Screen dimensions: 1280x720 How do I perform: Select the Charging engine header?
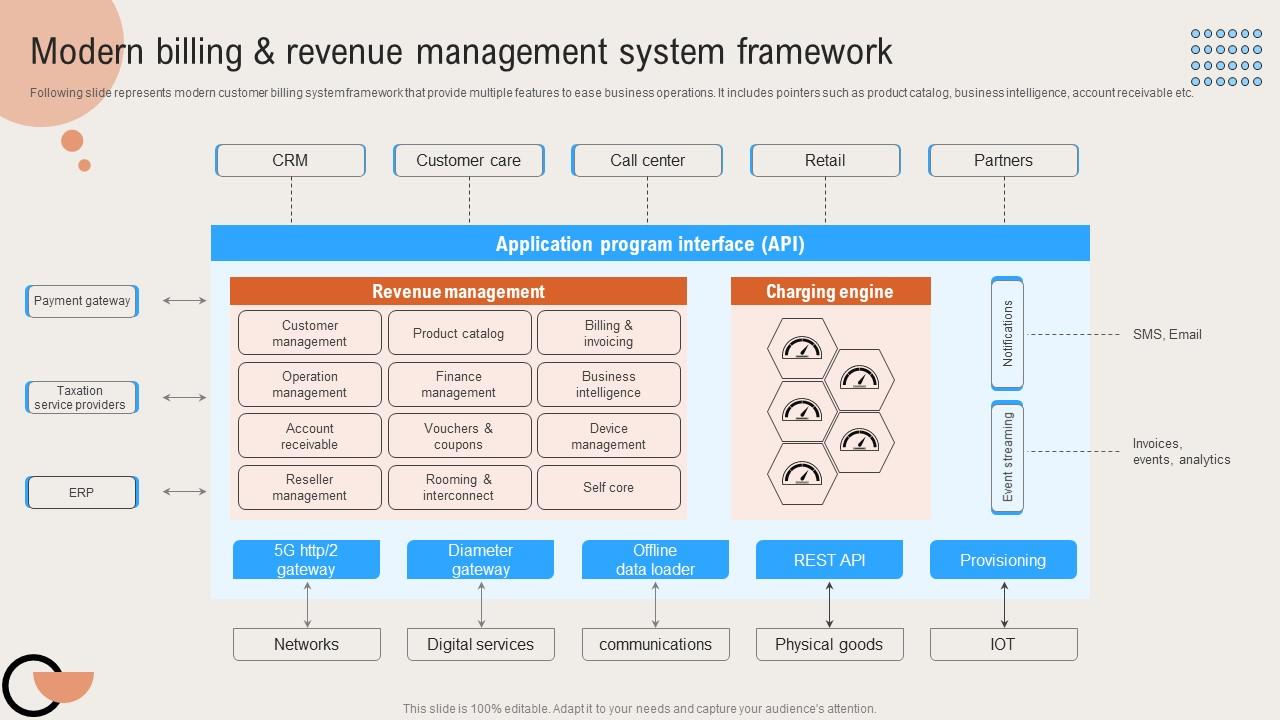(830, 291)
